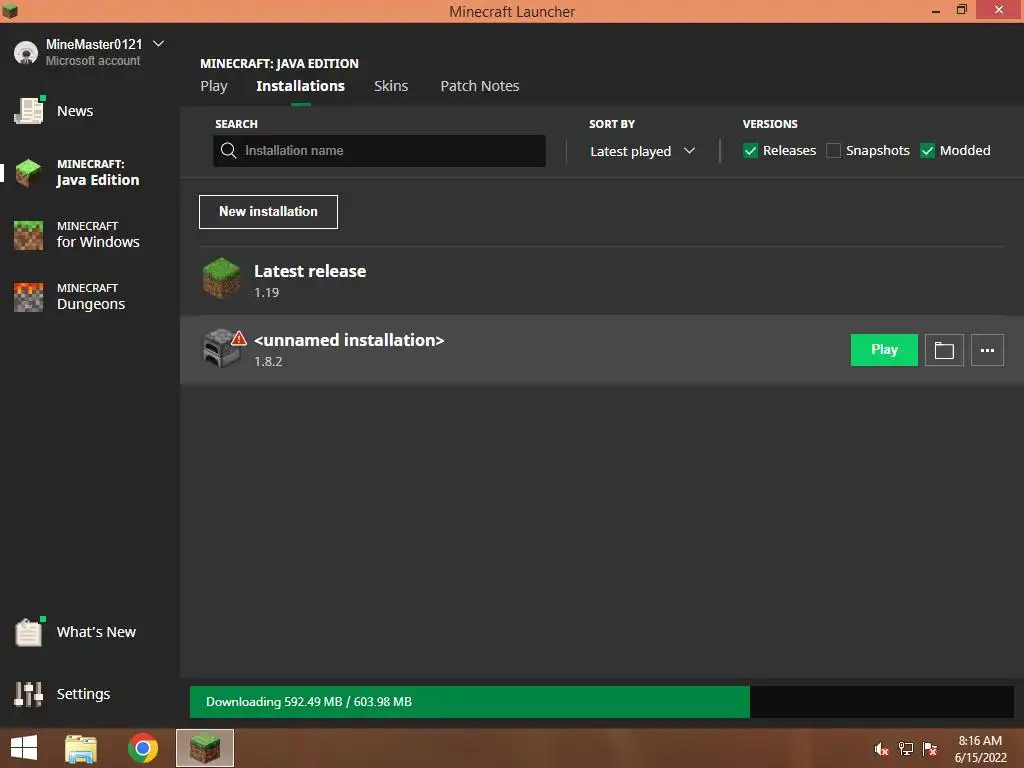The width and height of the screenshot is (1024, 768).
Task: Click the New installation button
Action: pos(268,212)
